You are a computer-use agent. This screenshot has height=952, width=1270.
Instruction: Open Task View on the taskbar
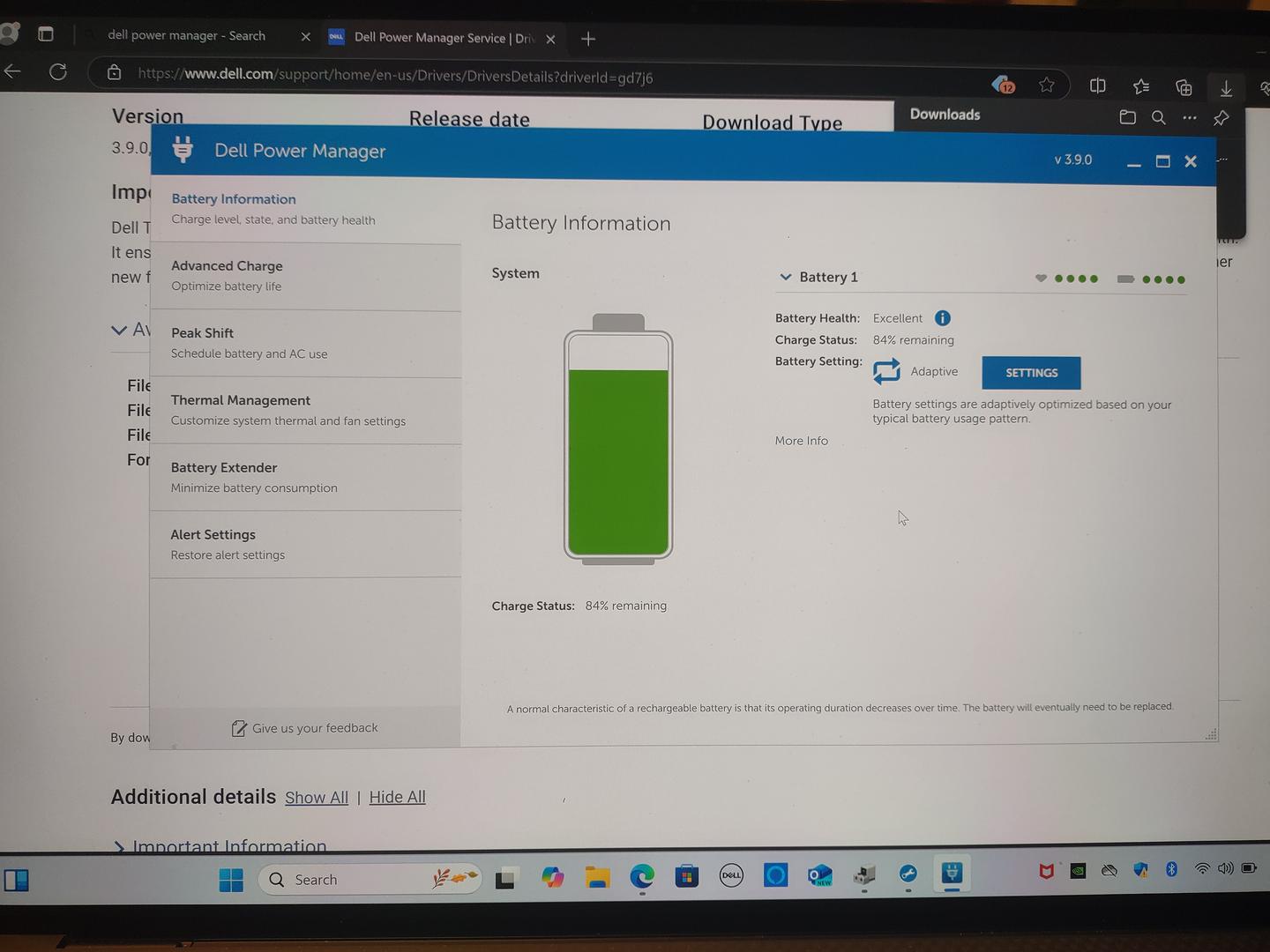tap(505, 879)
